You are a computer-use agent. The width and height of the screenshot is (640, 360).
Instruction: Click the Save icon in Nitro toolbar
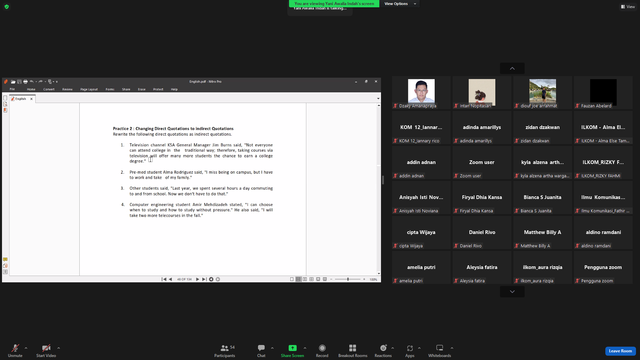19,82
